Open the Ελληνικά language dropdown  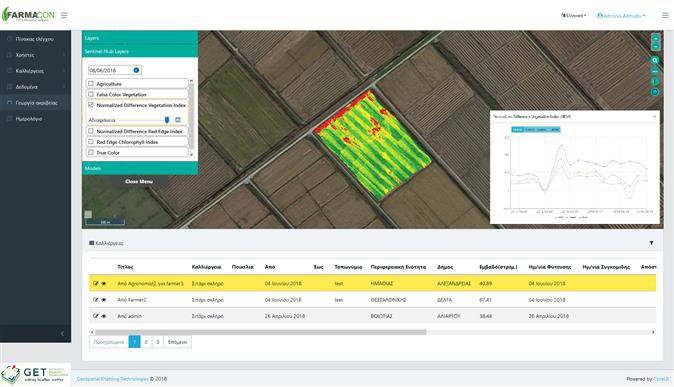pyautogui.click(x=574, y=15)
